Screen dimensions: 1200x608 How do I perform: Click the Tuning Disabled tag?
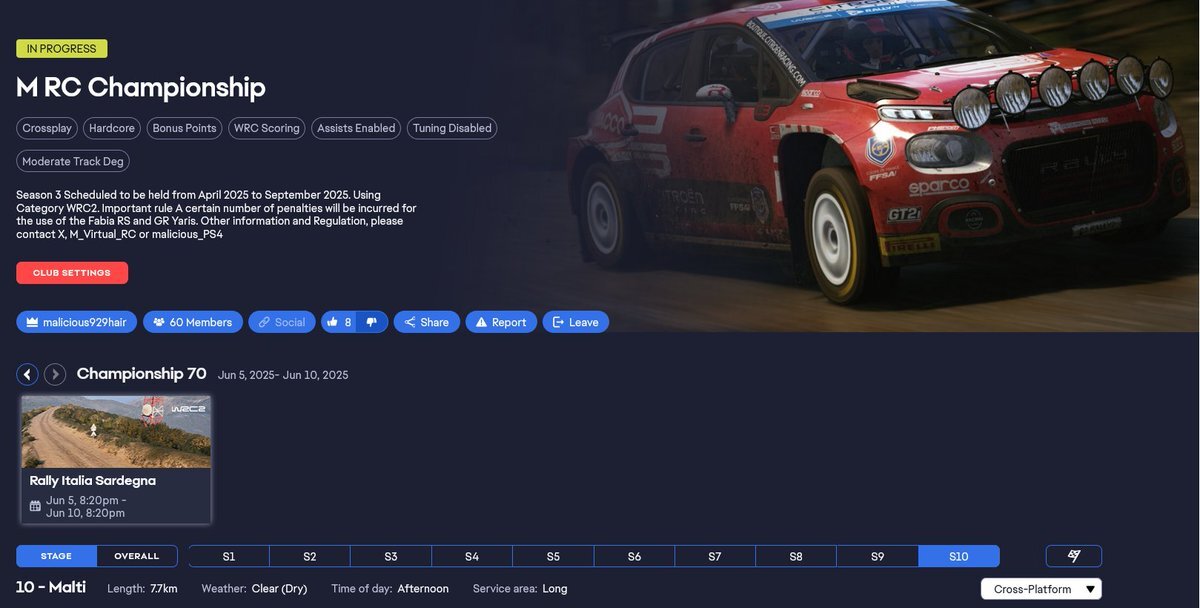pyautogui.click(x=452, y=128)
